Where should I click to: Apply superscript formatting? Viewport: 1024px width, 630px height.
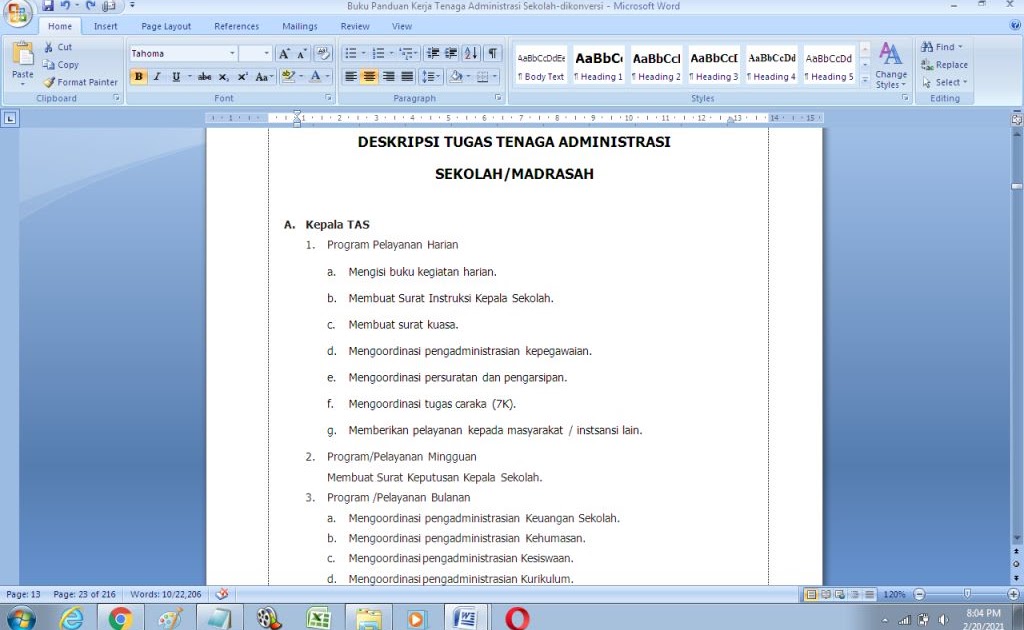click(242, 76)
